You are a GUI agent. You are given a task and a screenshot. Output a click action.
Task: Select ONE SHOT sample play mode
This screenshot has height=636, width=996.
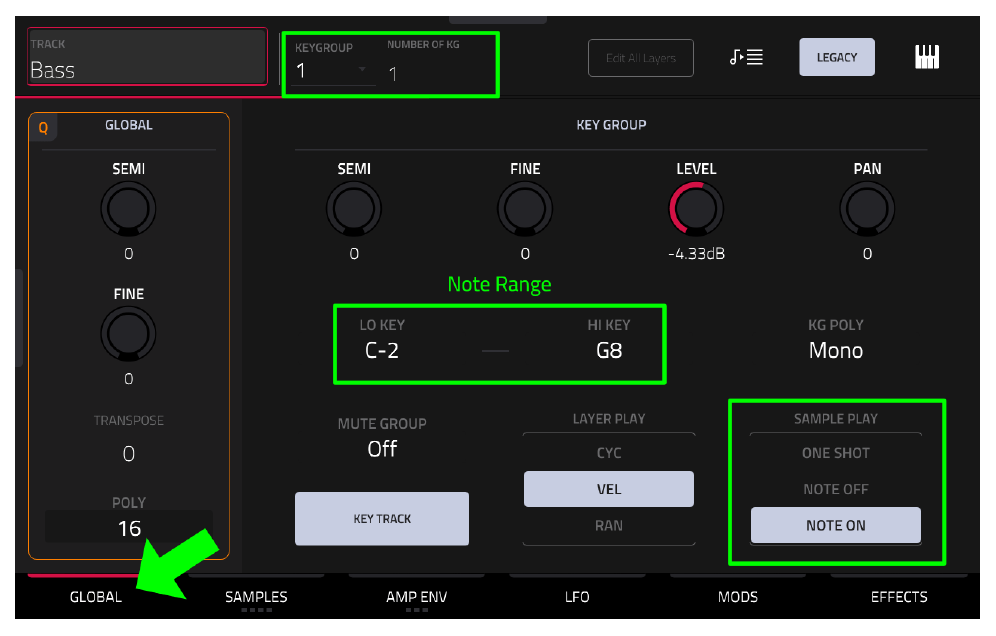[835, 453]
